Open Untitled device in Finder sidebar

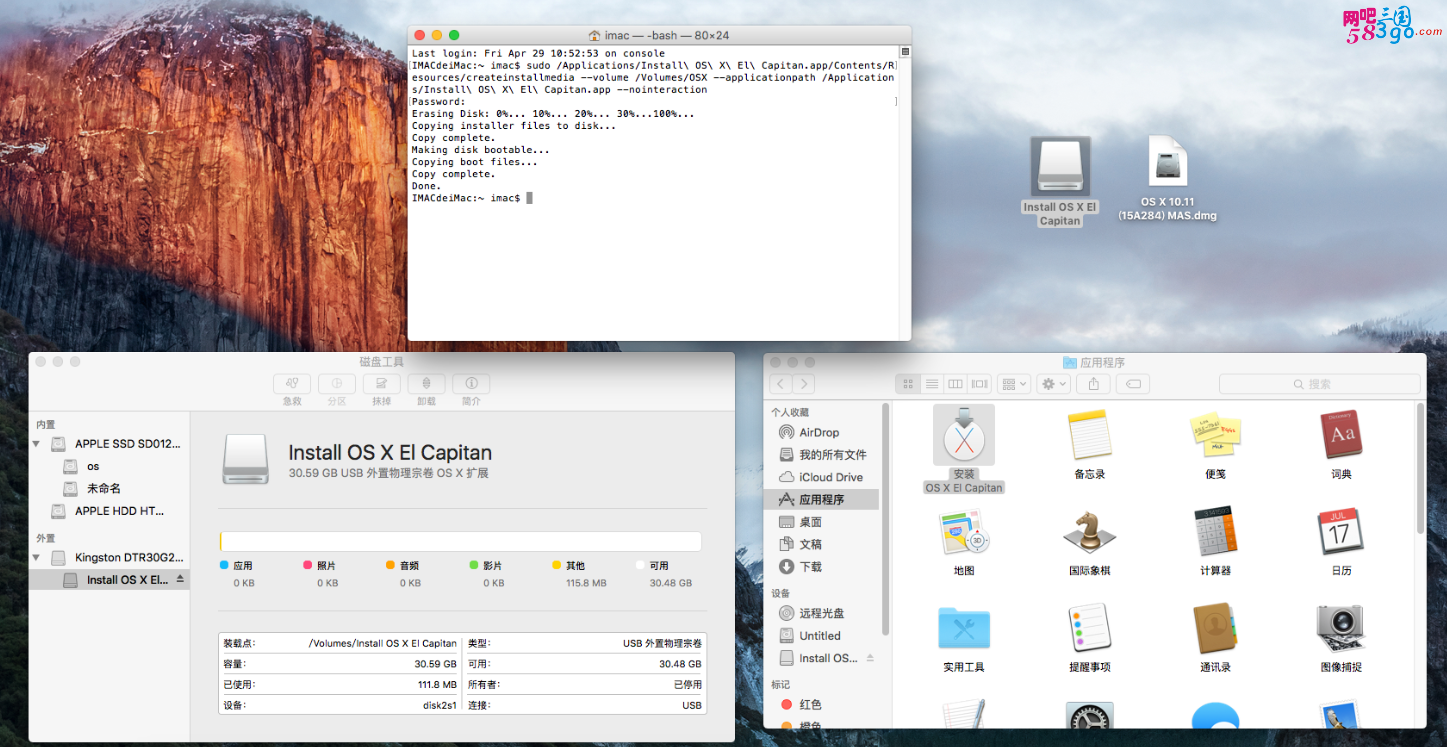coord(822,636)
